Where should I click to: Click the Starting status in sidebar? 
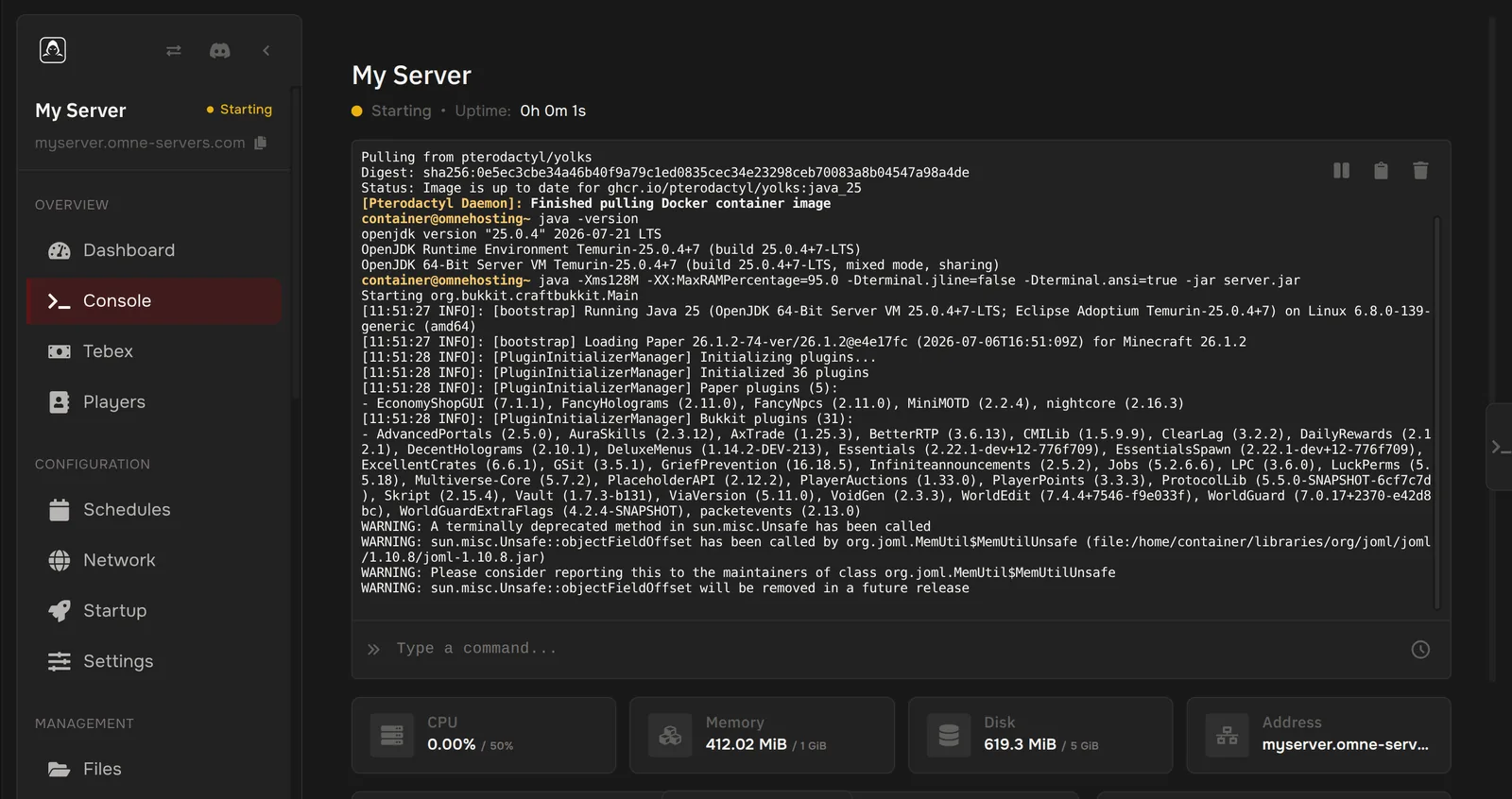tap(239, 110)
